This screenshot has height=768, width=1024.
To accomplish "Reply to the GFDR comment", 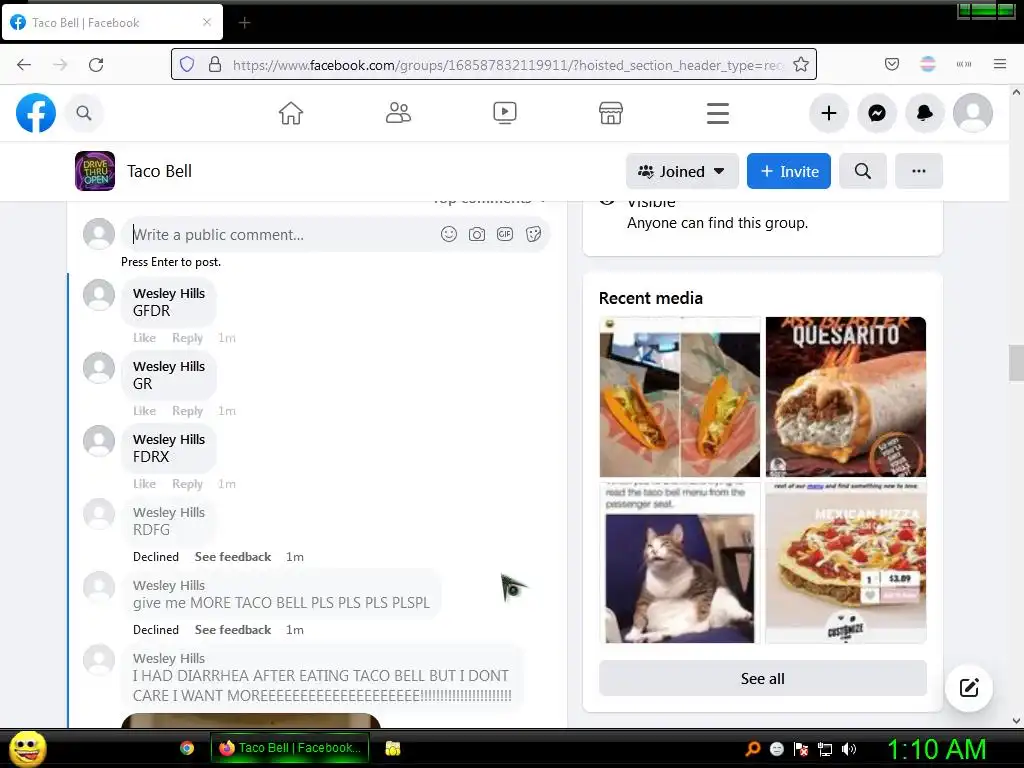I will tap(187, 338).
